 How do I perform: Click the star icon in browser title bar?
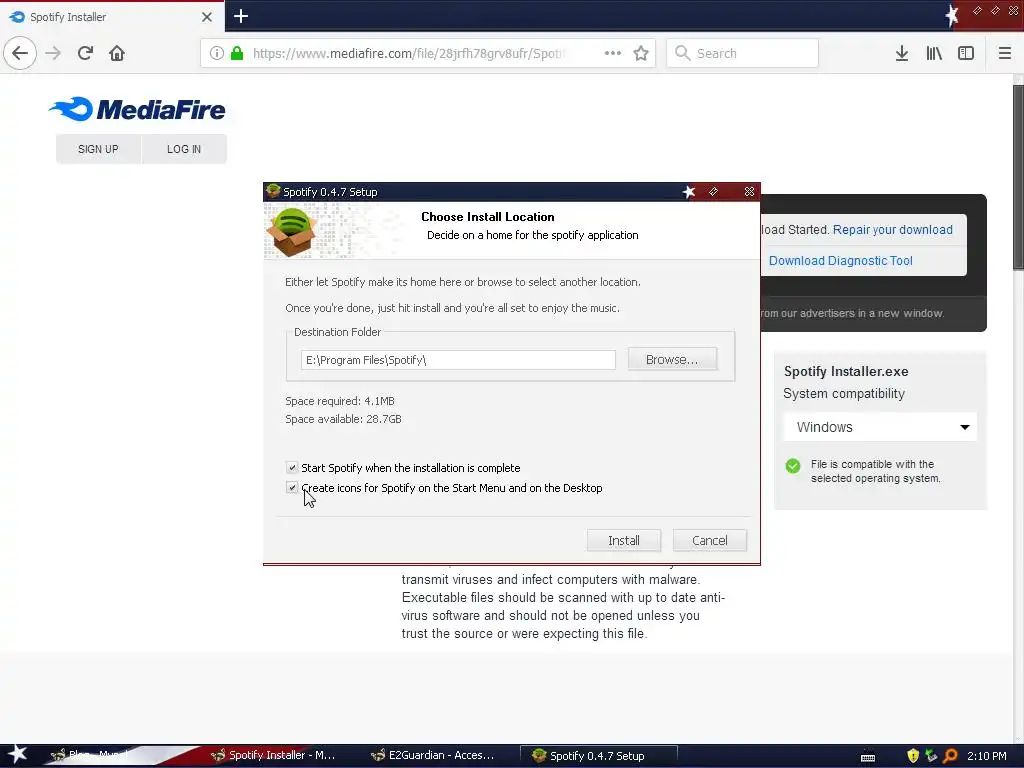(952, 16)
